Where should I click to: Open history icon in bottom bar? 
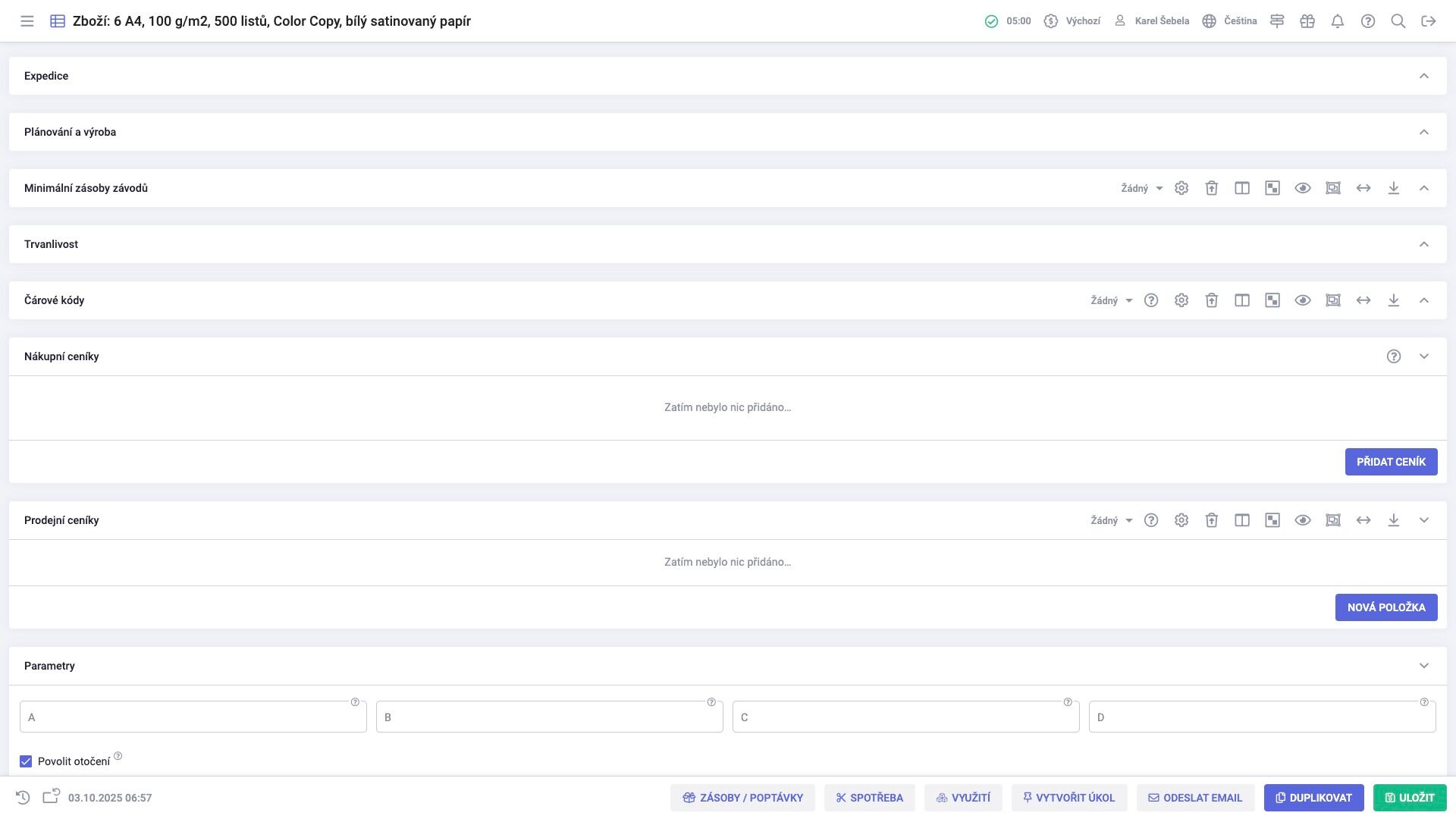23,798
